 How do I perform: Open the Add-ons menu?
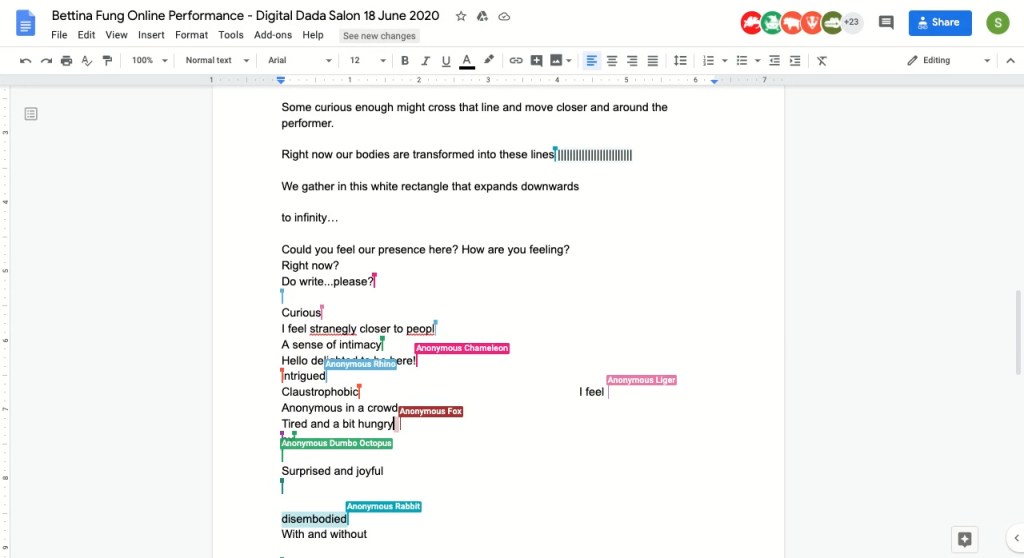[x=272, y=35]
